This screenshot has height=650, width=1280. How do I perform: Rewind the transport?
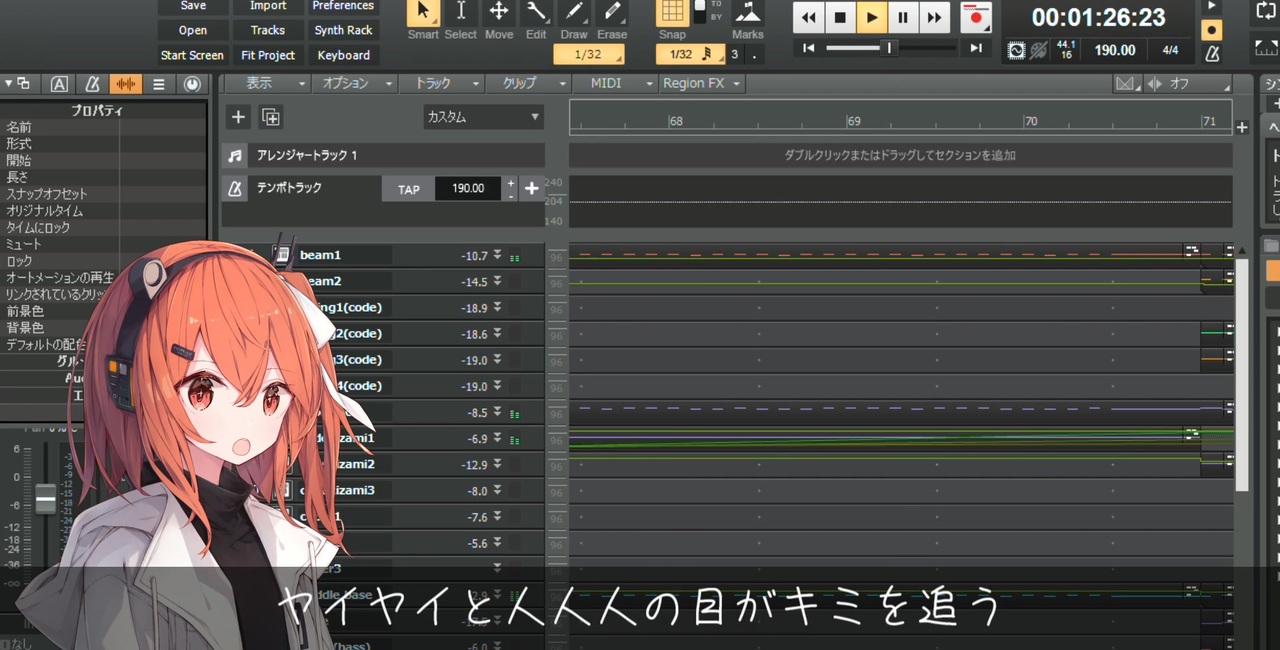(809, 17)
